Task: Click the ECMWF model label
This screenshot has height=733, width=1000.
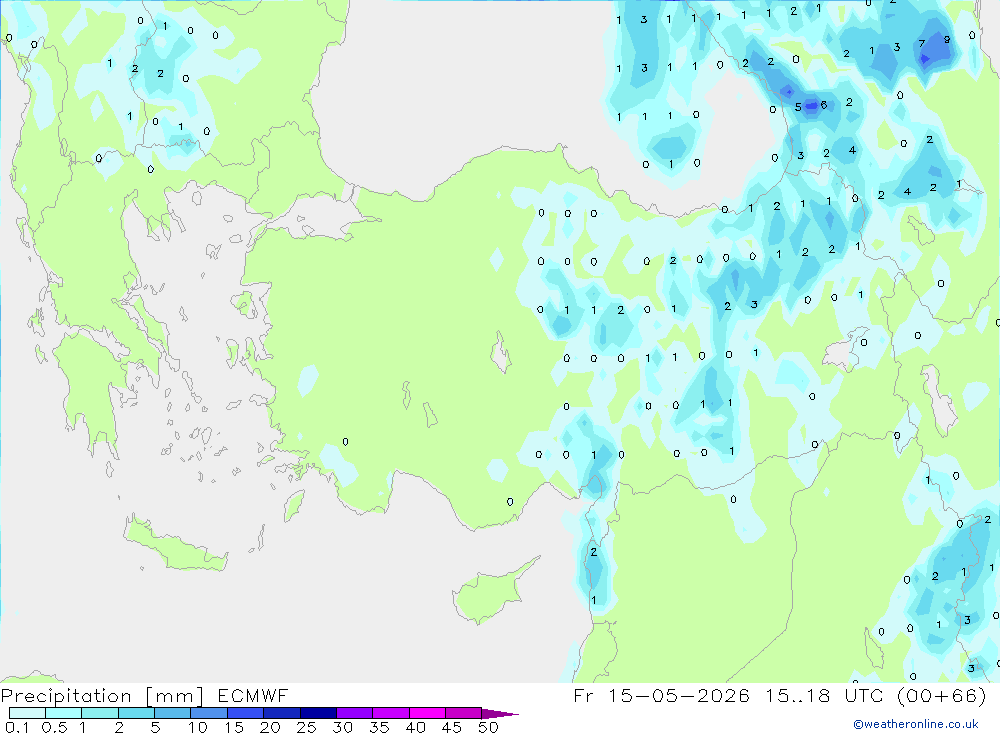Action: (x=253, y=695)
